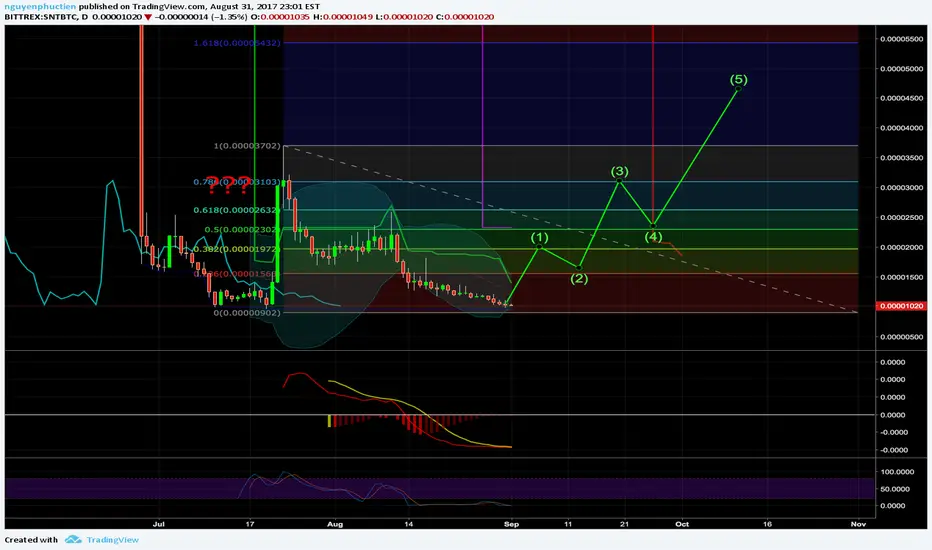Click the 0.00003500 price axis label

pyautogui.click(x=902, y=158)
